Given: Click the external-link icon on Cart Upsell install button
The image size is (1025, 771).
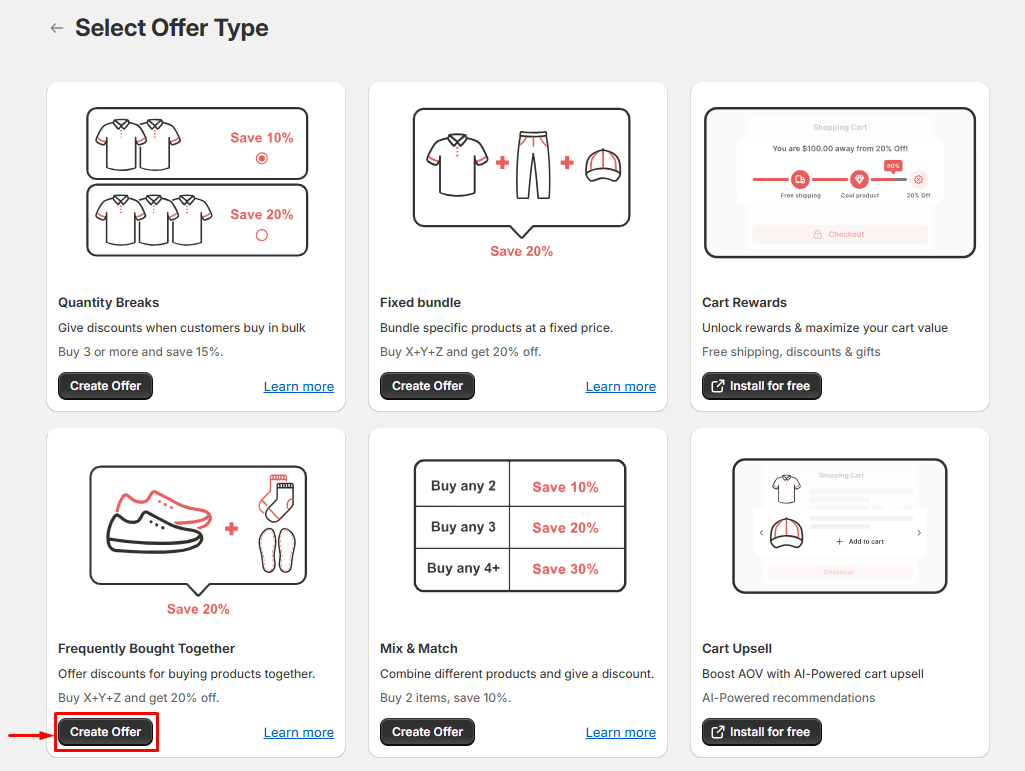Looking at the screenshot, I should tap(717, 732).
